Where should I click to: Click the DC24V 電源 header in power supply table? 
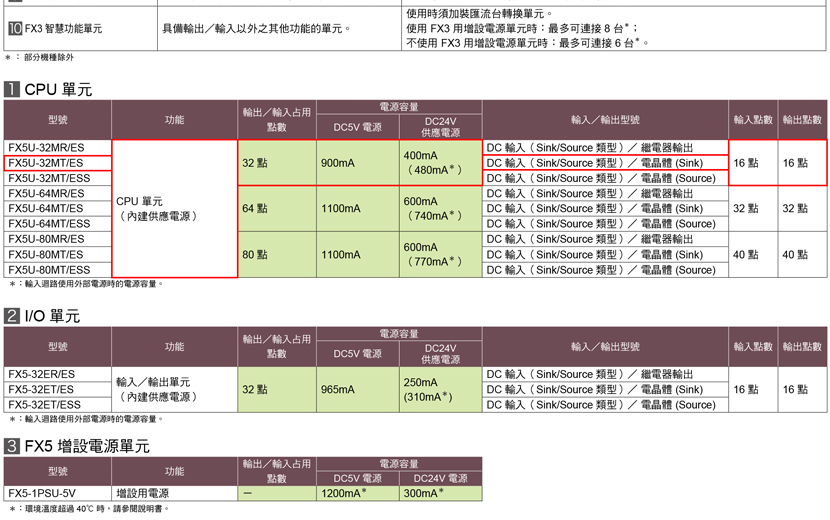pyautogui.click(x=440, y=478)
